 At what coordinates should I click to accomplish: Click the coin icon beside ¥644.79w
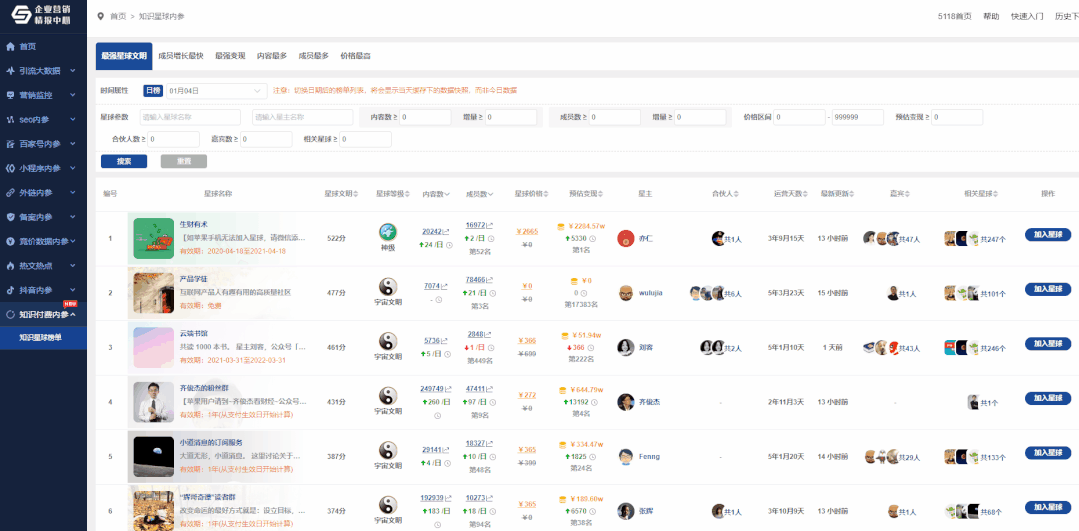point(563,390)
